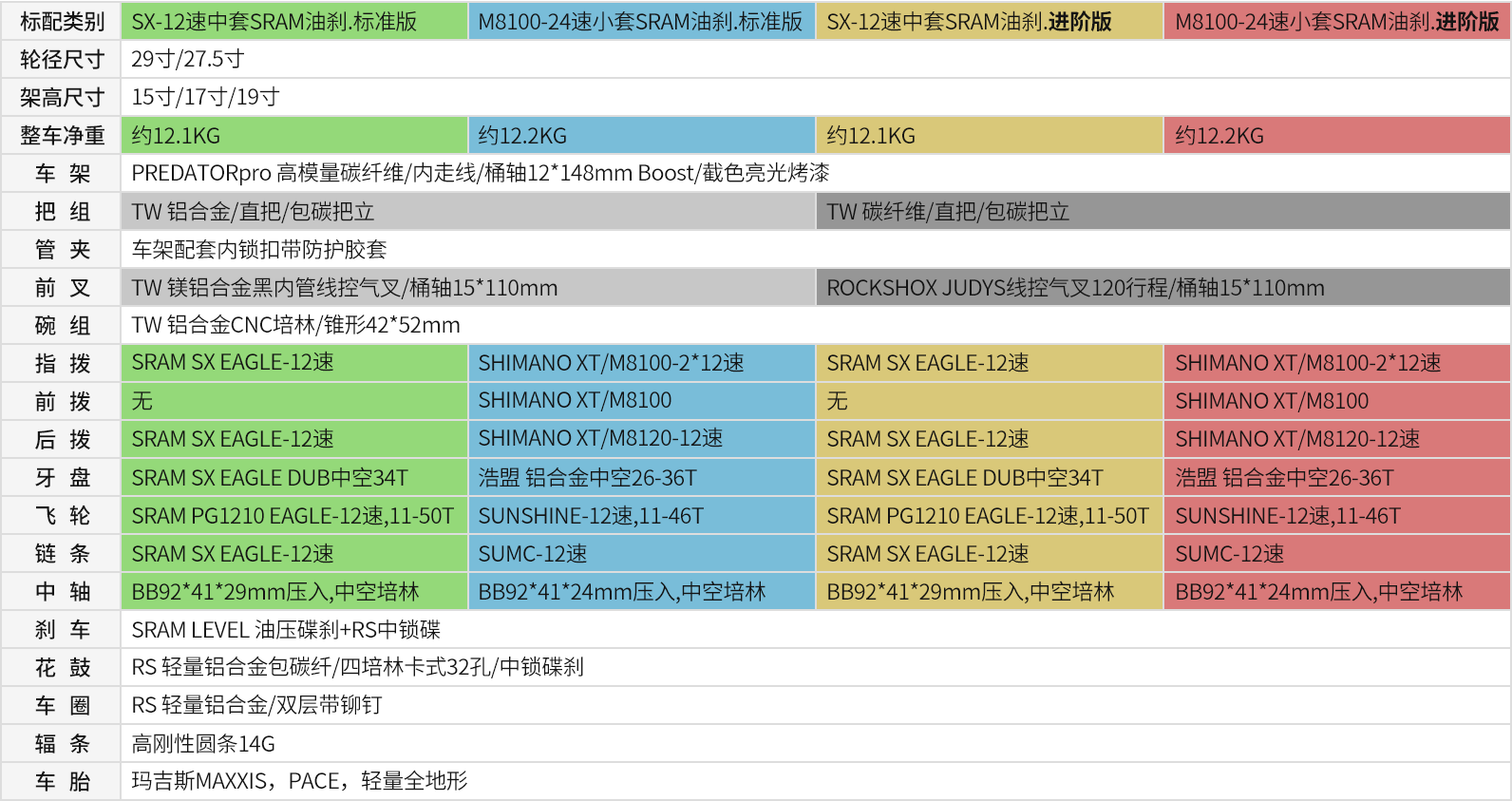1512x801 pixels.
Task: Select the TW 碳纤维/直把/包碳把立 cell
Action: pyautogui.click(x=948, y=211)
